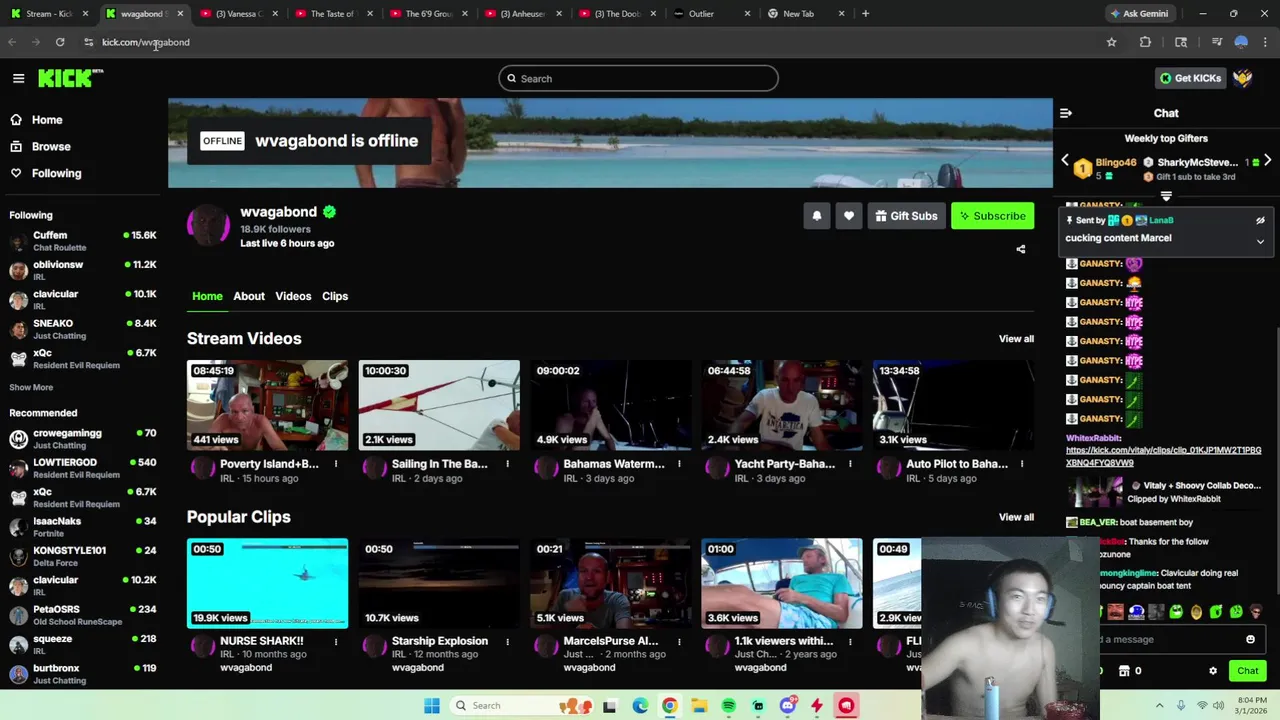Viewport: 1280px width, 720px height.
Task: Open the Windows Start menu
Action: point(431,706)
